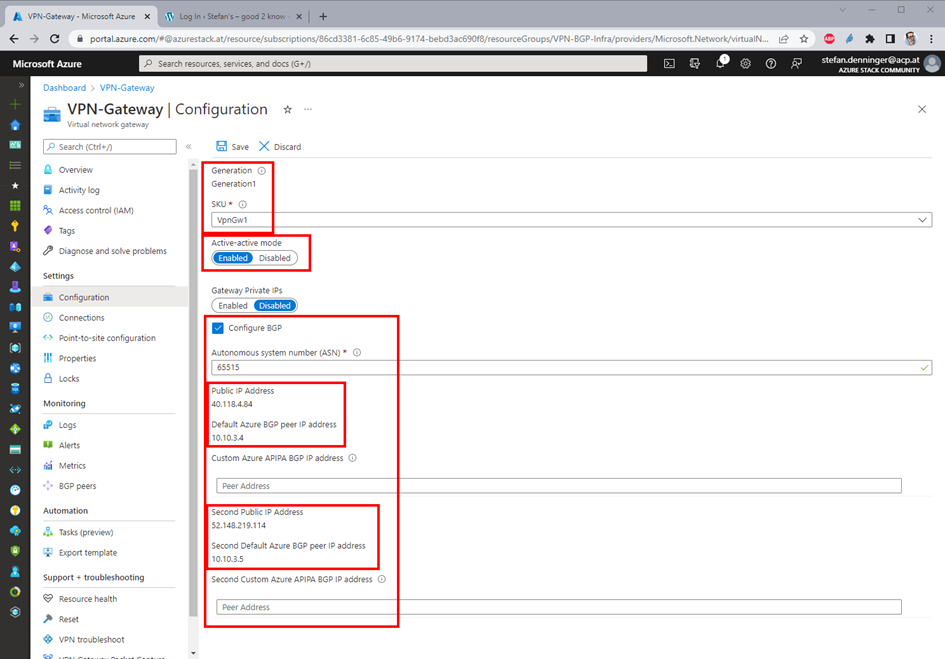Click the resource menu vertical scrollbar

(193, 392)
